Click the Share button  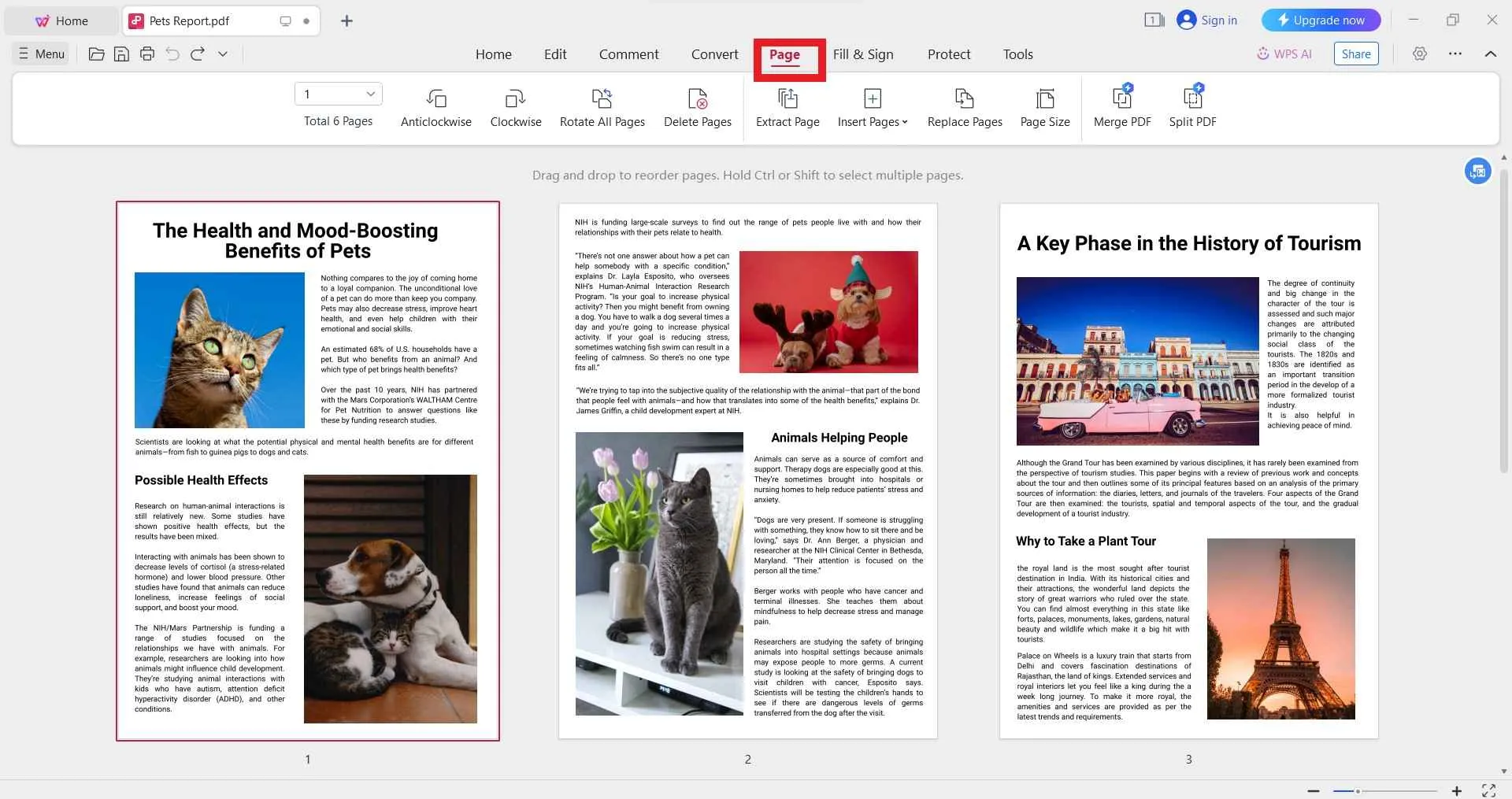pyautogui.click(x=1355, y=54)
